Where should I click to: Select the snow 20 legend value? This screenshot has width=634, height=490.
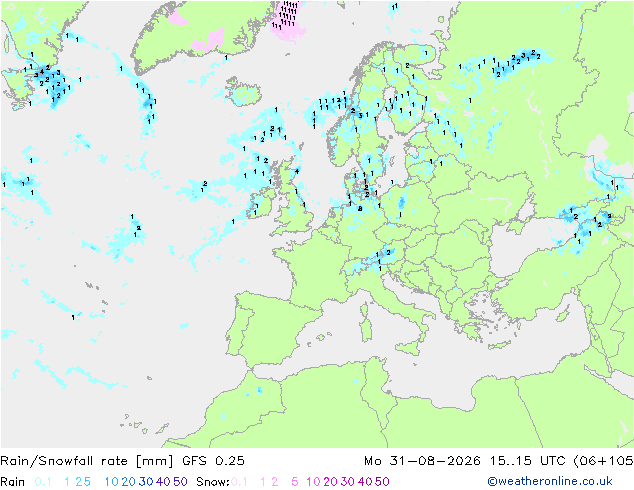click(330, 482)
